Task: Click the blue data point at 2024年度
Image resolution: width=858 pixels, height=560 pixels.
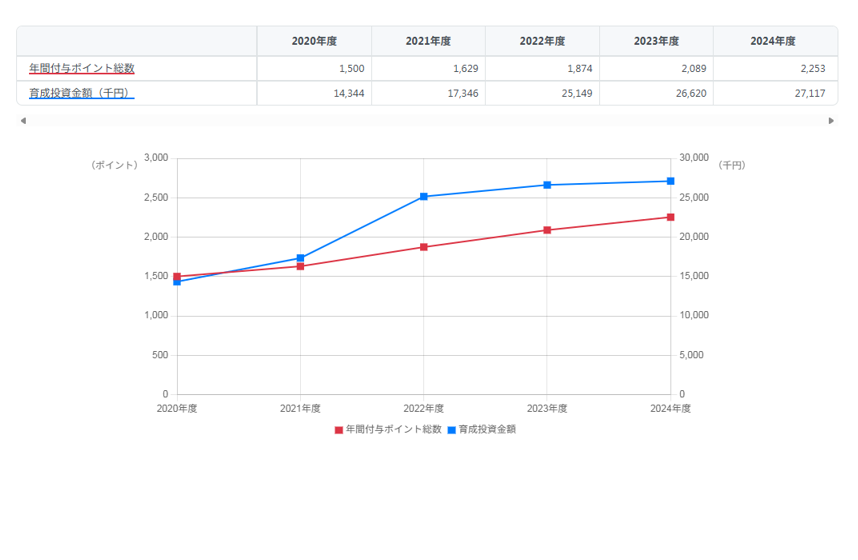Action: pos(670,181)
